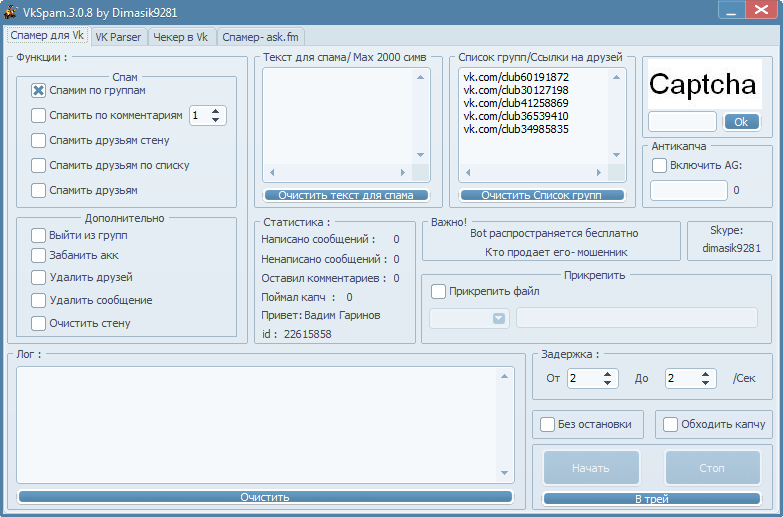
Task: Open the Спамер- ask.fm tab
Action: (261, 37)
